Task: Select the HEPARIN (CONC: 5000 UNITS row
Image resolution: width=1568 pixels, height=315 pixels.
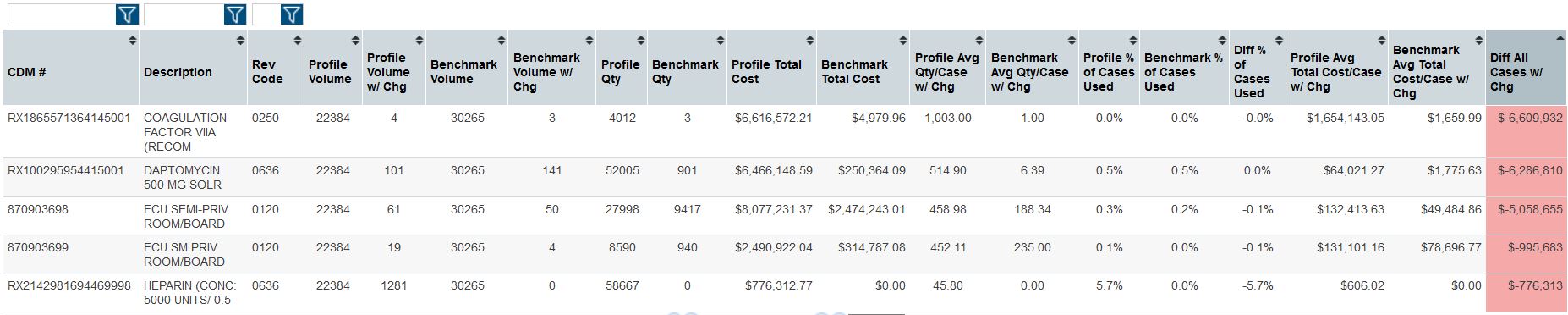Action: click(x=784, y=293)
